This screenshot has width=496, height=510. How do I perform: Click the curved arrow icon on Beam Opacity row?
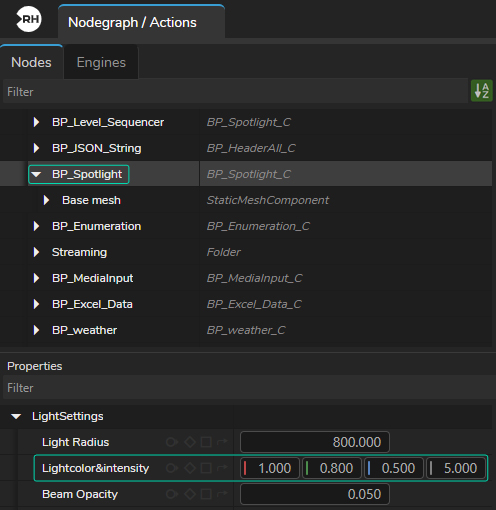point(222,494)
